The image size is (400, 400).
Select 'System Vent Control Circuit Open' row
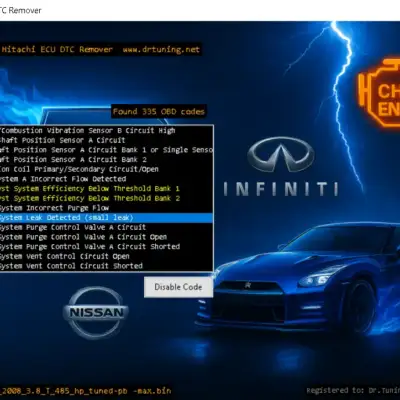point(106,256)
